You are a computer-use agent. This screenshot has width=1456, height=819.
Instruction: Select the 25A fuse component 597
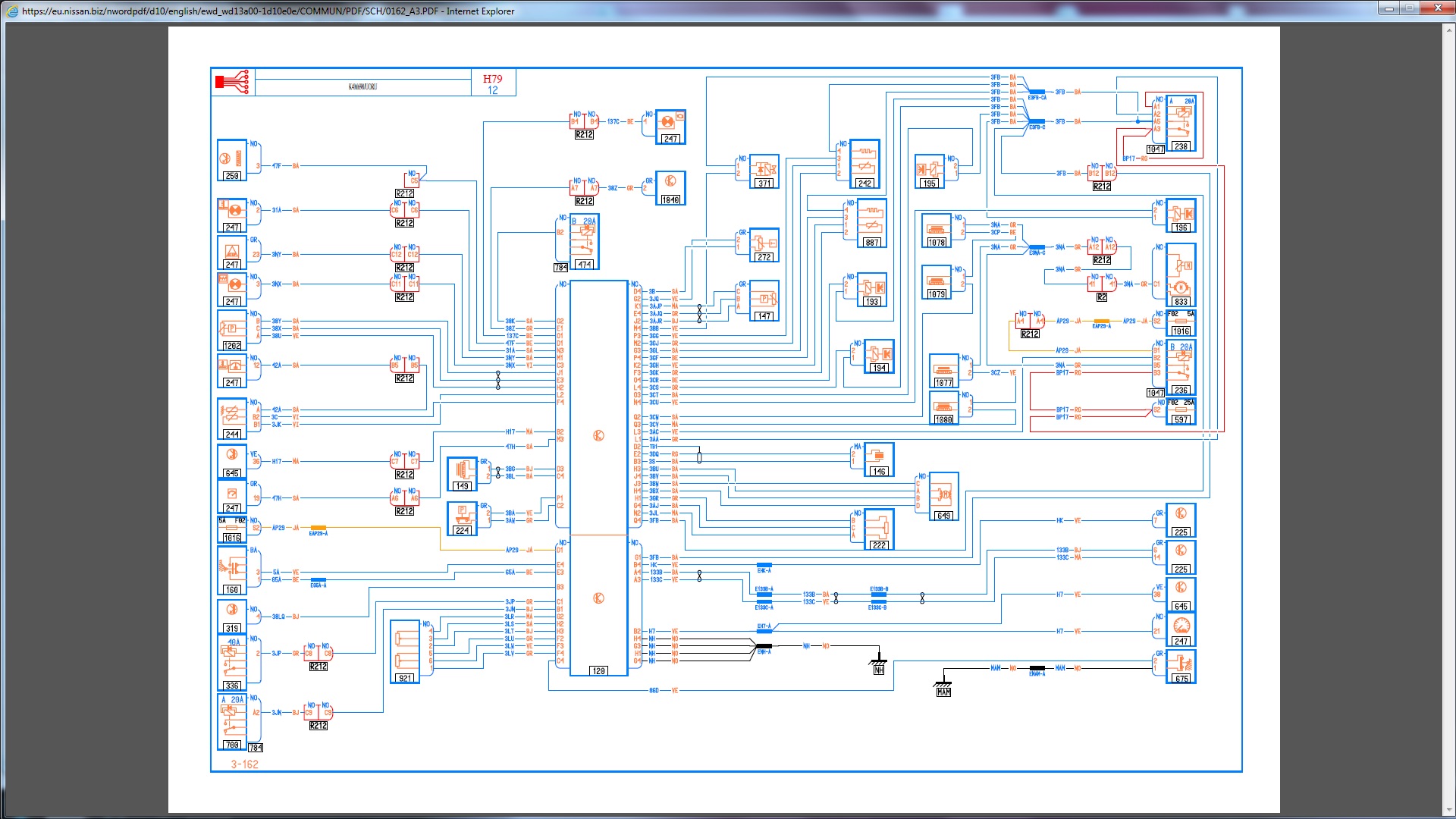click(x=1181, y=411)
